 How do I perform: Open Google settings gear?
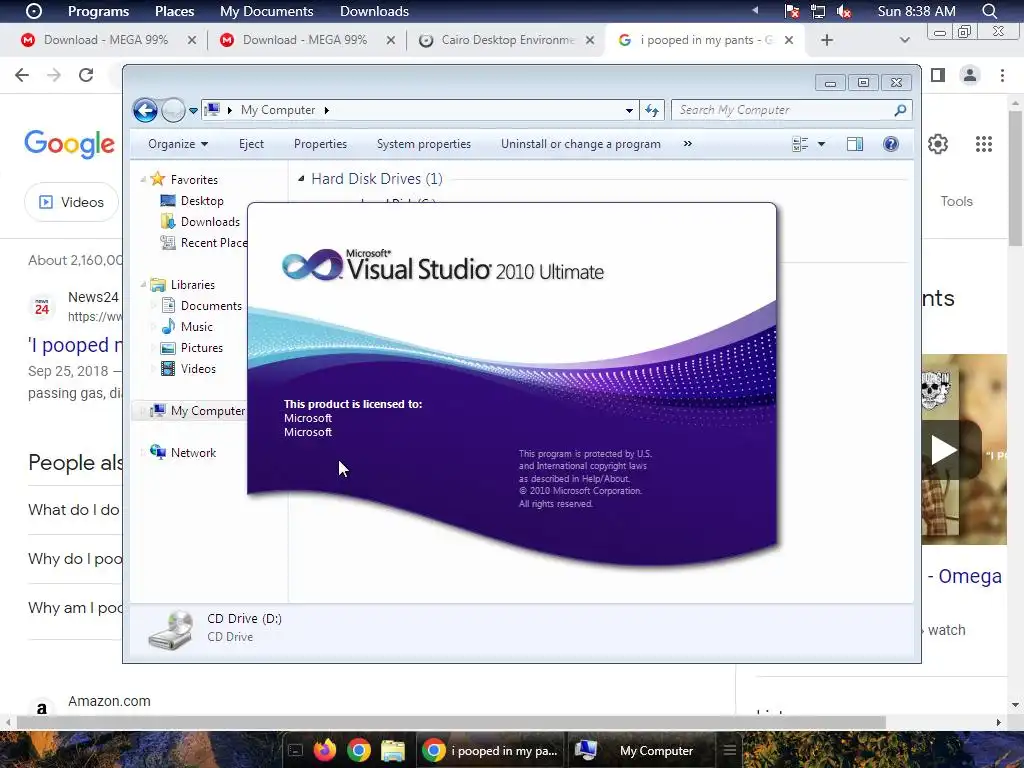[938, 144]
